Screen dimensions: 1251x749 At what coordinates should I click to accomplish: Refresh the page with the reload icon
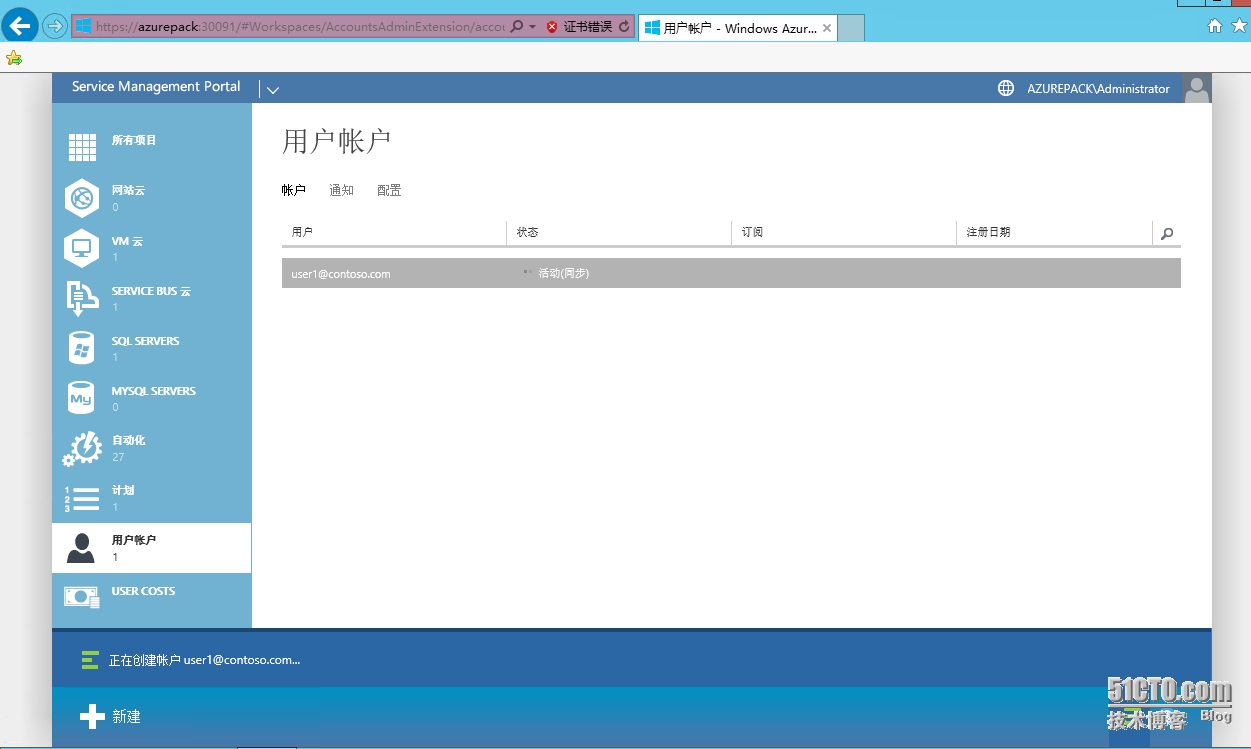(x=625, y=27)
